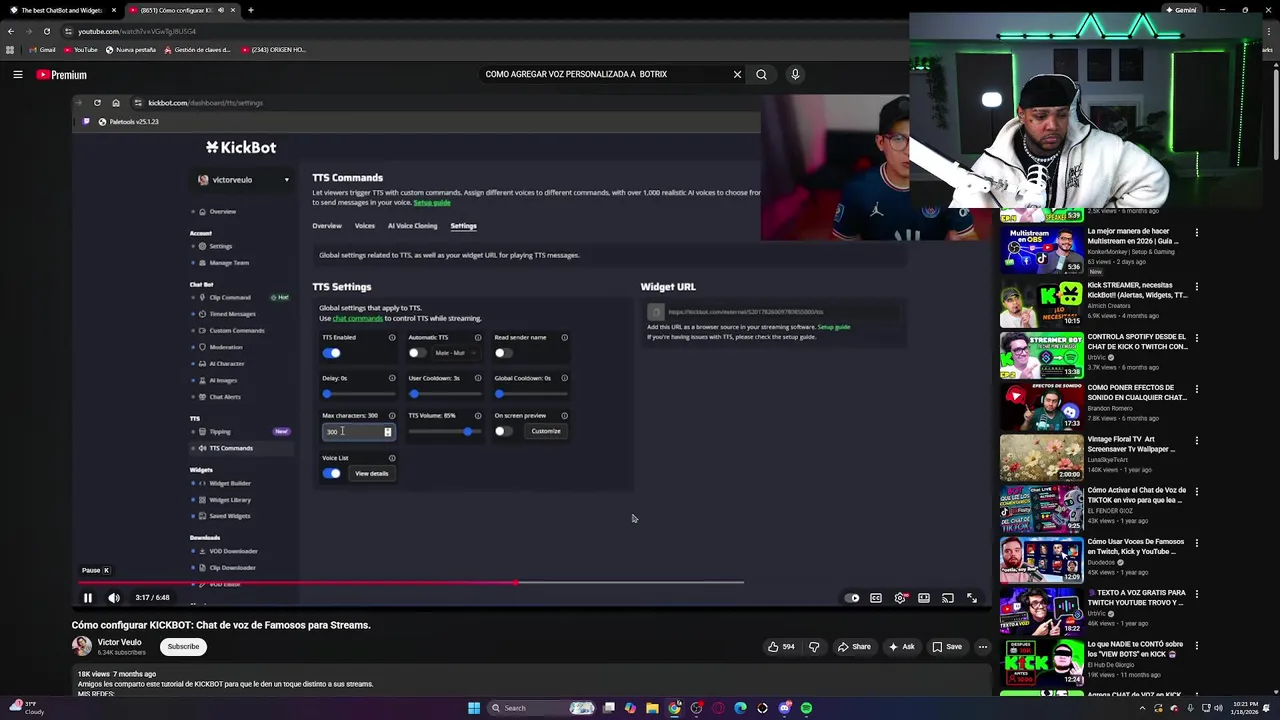Mute the video using the speaker icon

114,598
